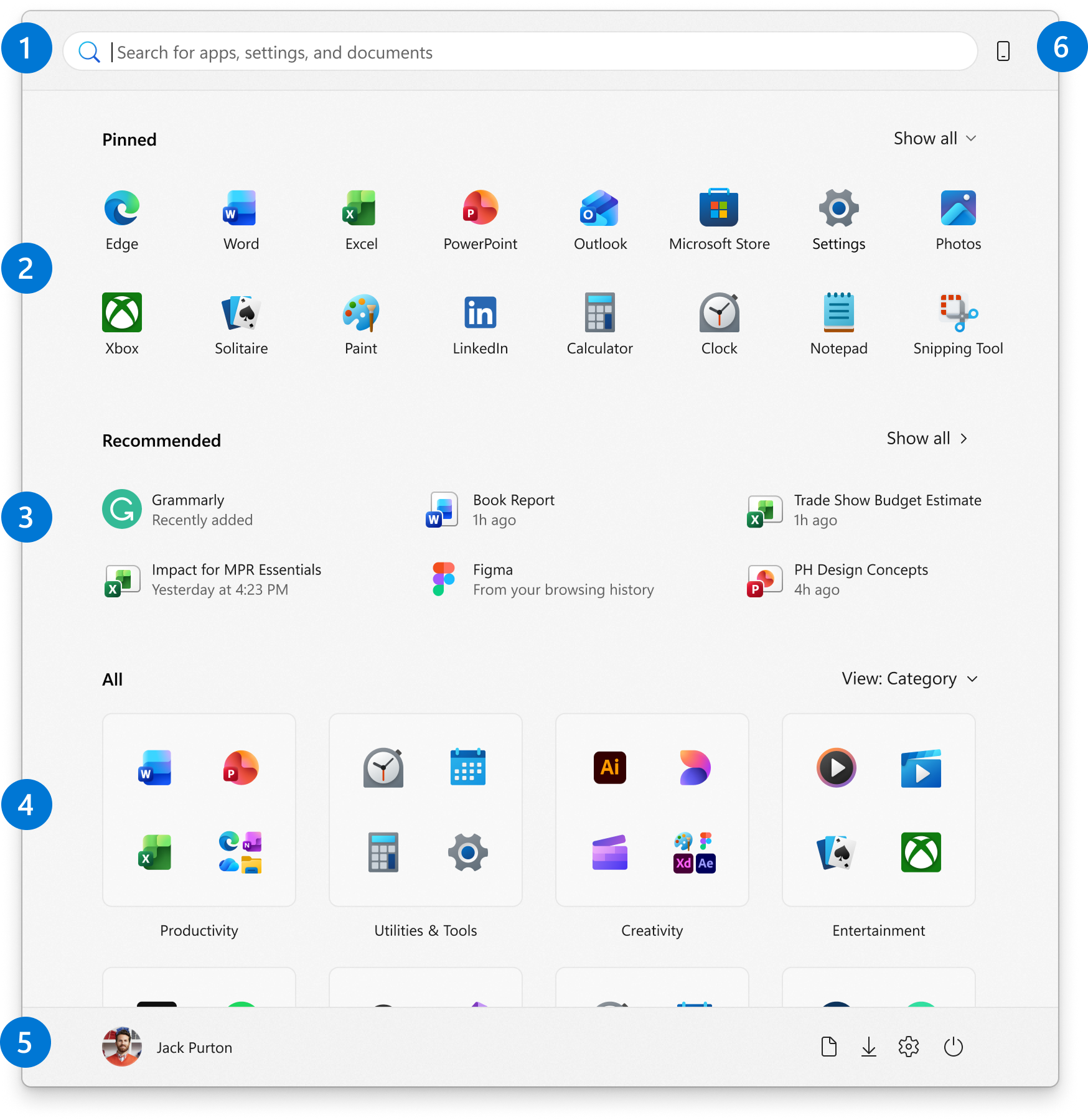This screenshot has height=1120, width=1088.
Task: Open the Jack Purton account menu
Action: [x=168, y=1047]
